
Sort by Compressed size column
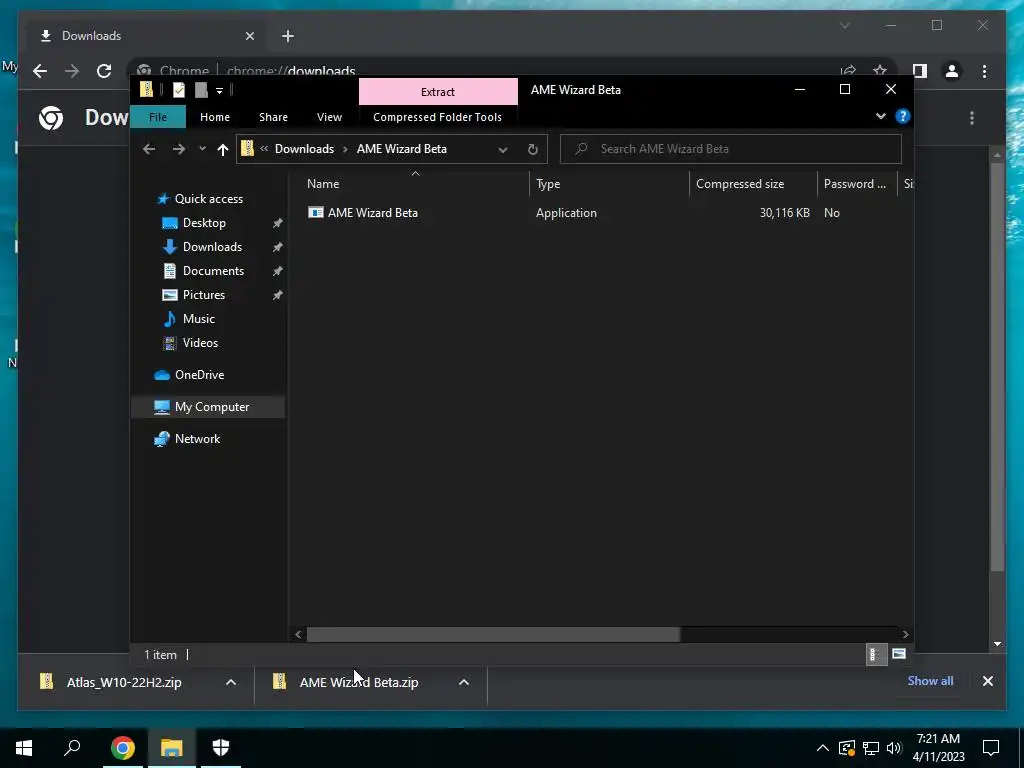tap(754, 184)
